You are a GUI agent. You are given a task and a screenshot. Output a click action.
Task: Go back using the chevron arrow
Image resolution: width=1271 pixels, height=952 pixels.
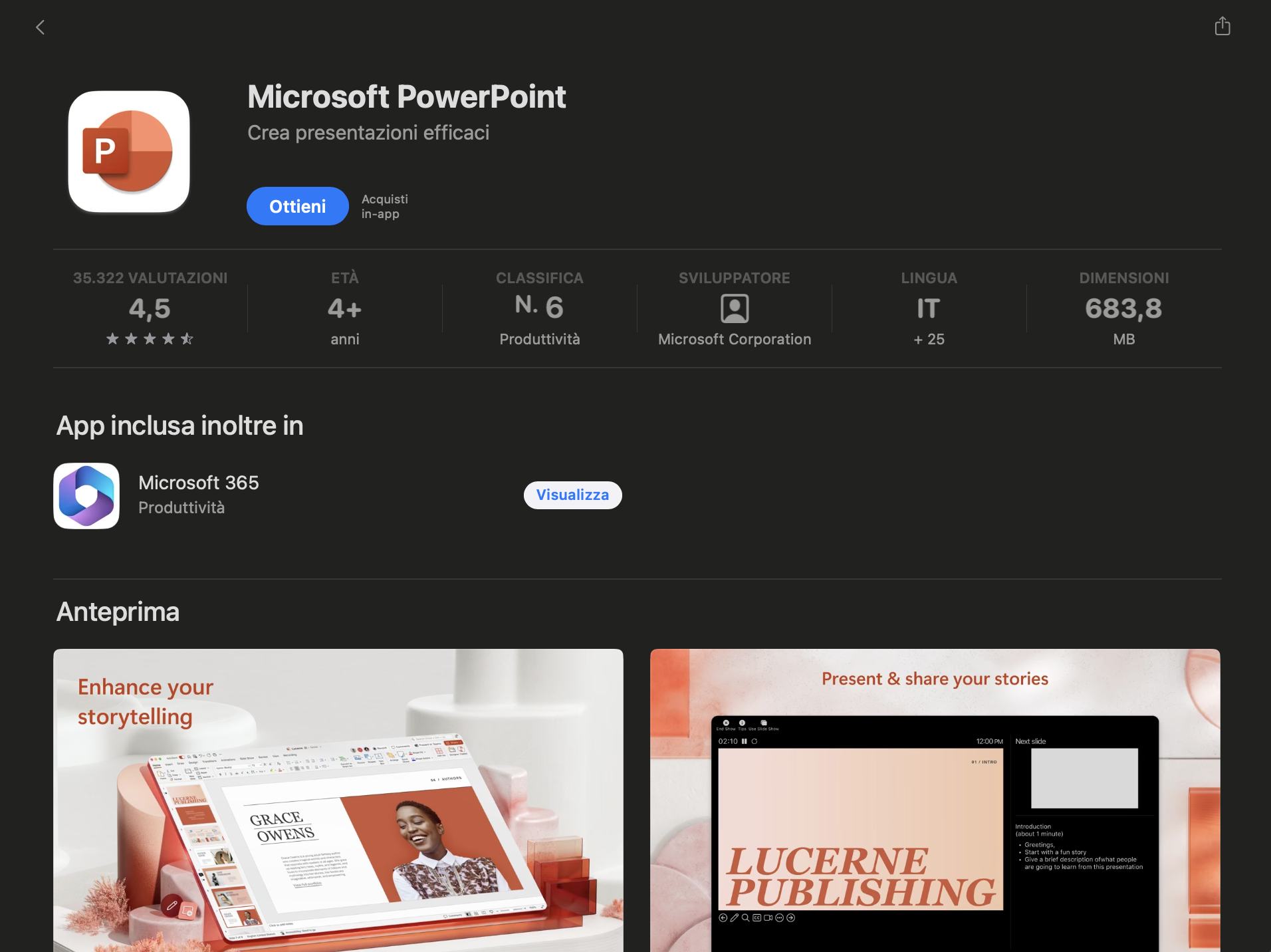(x=40, y=27)
